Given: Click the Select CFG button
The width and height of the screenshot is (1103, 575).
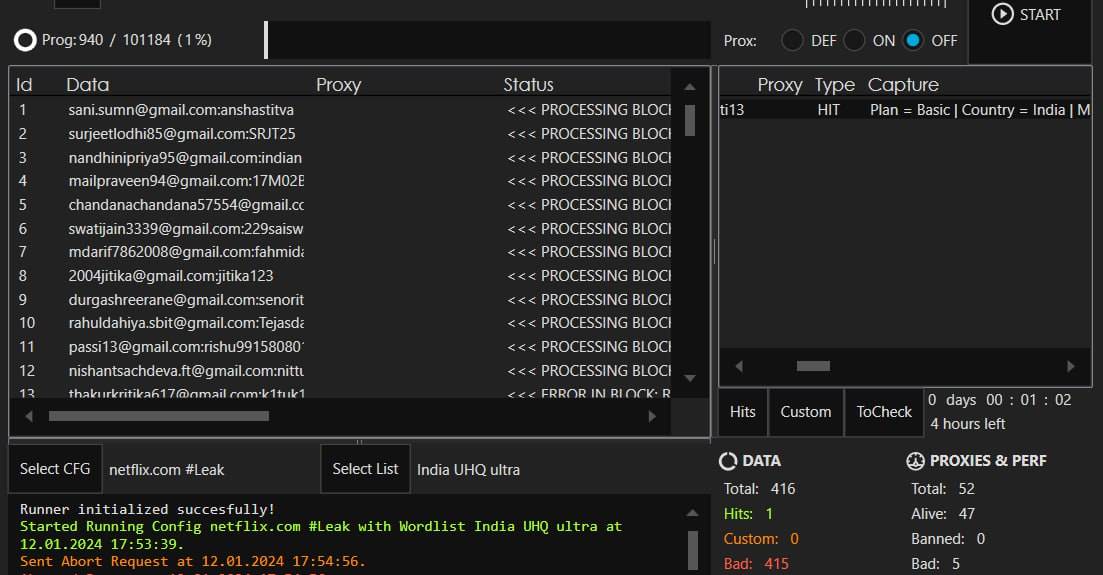Looking at the screenshot, I should tap(55, 469).
